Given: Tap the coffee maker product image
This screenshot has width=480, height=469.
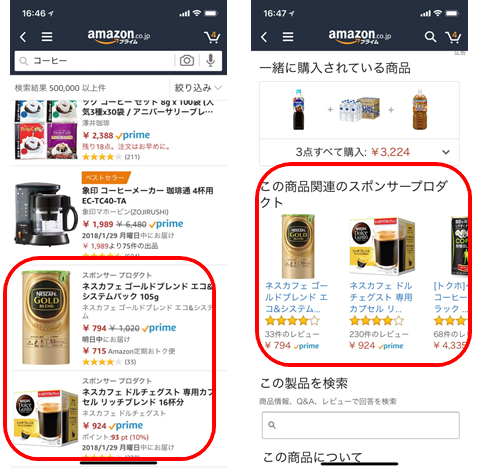Looking at the screenshot, I should click(45, 213).
